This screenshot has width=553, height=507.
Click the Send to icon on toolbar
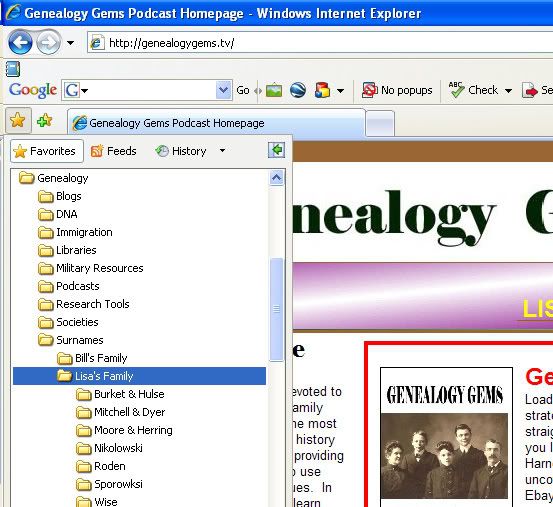coord(530,91)
